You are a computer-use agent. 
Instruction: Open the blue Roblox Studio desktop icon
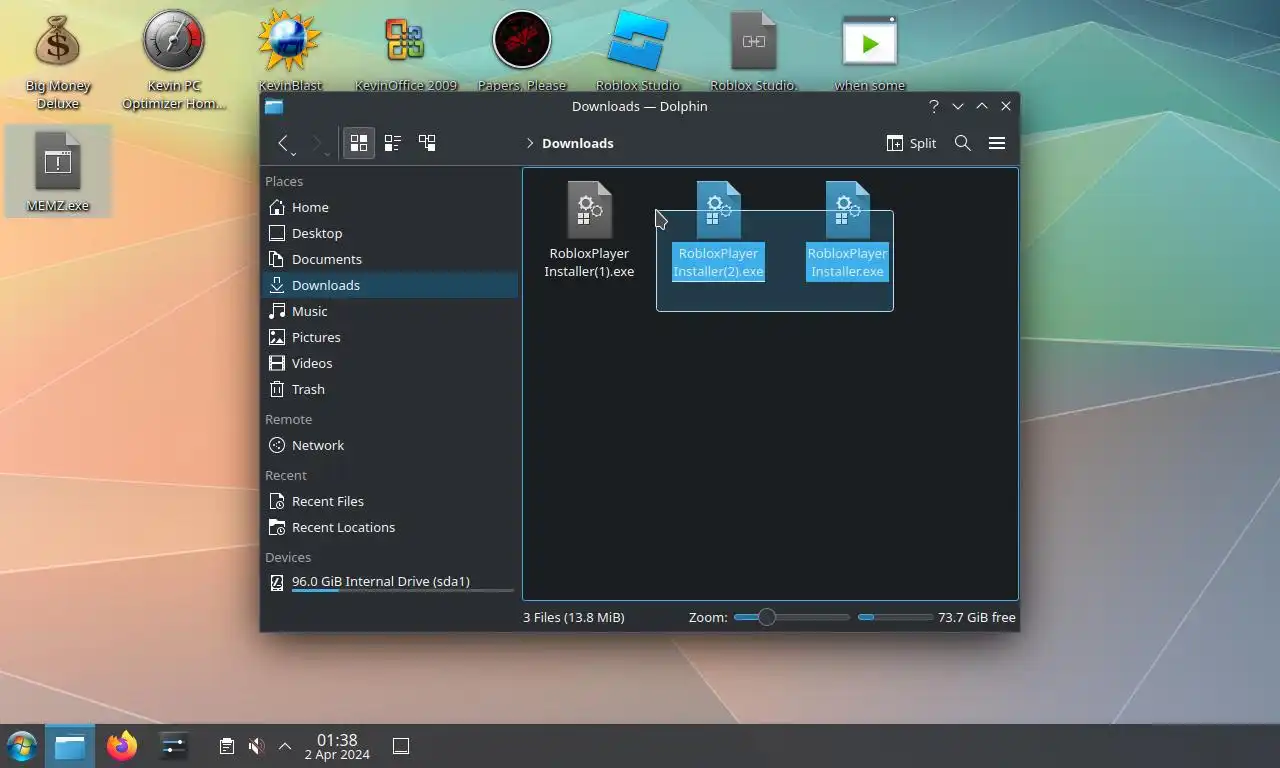(638, 52)
